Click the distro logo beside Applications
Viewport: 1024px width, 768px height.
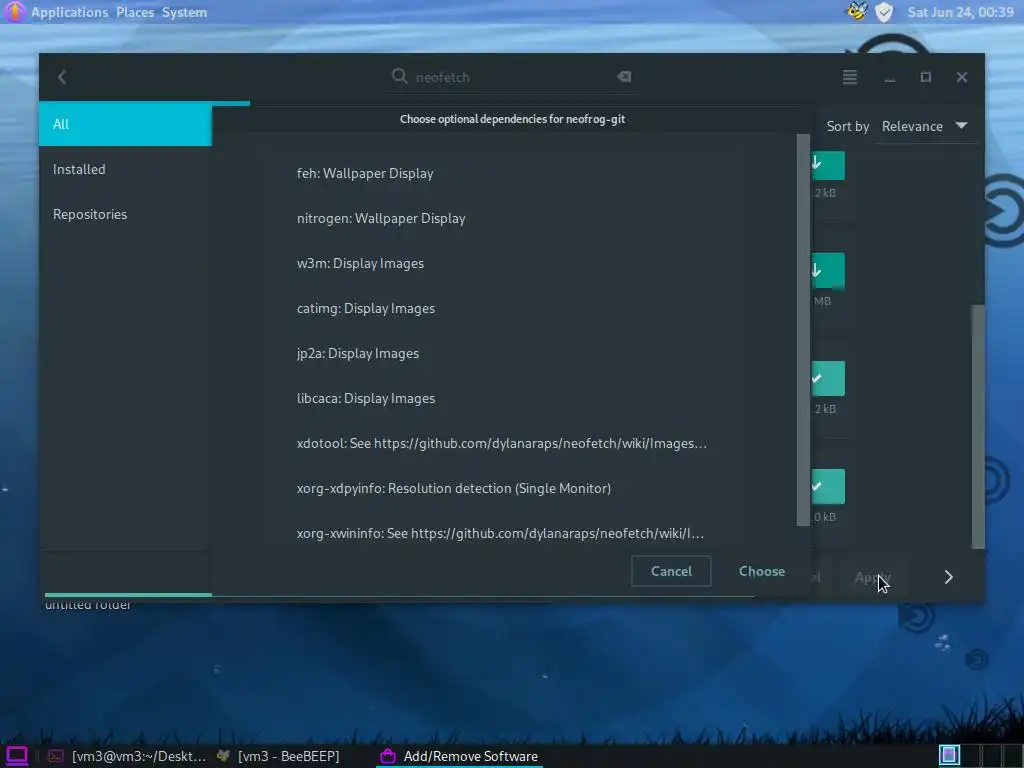click(x=14, y=12)
